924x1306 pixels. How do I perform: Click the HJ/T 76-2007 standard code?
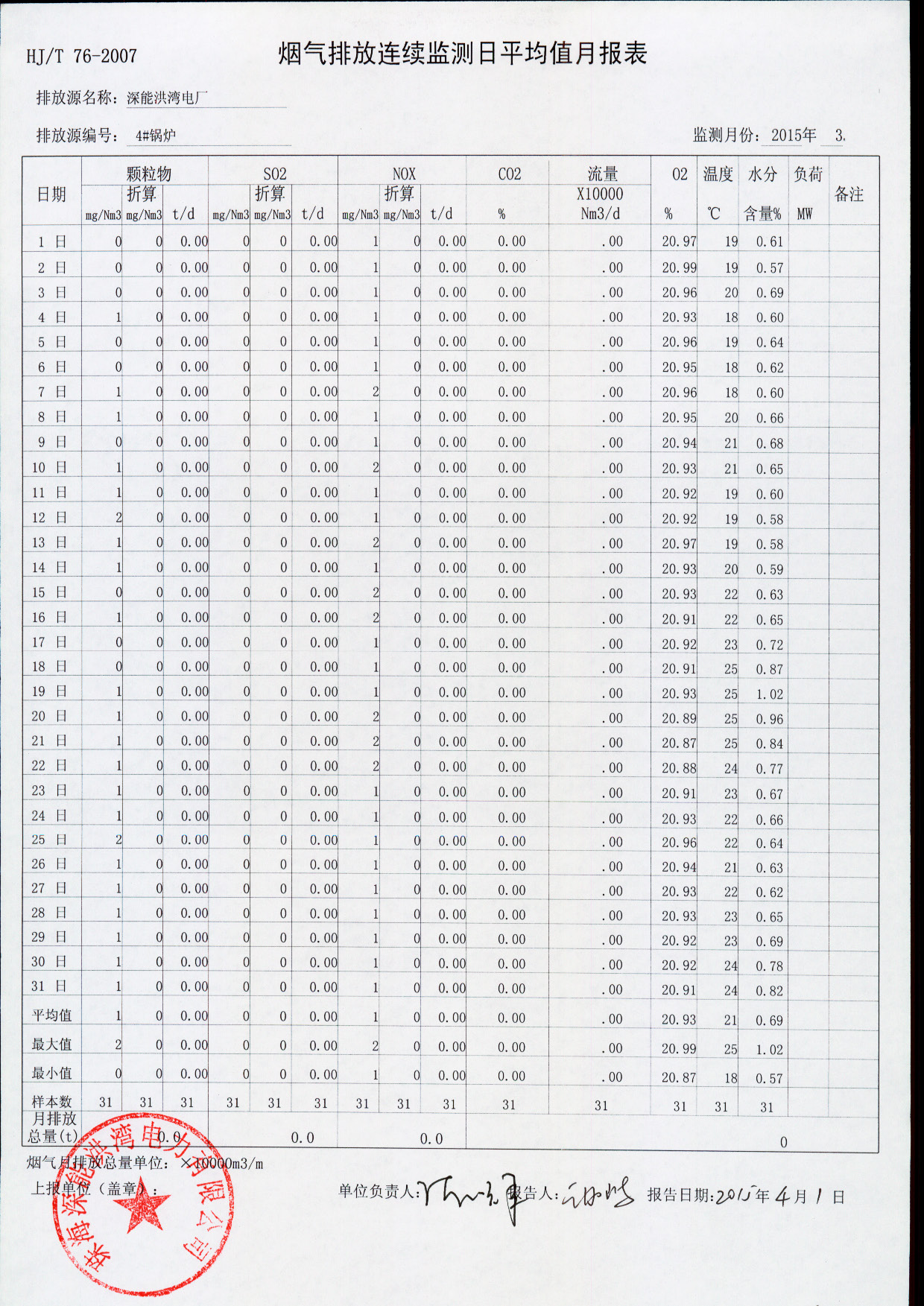pyautogui.click(x=81, y=57)
